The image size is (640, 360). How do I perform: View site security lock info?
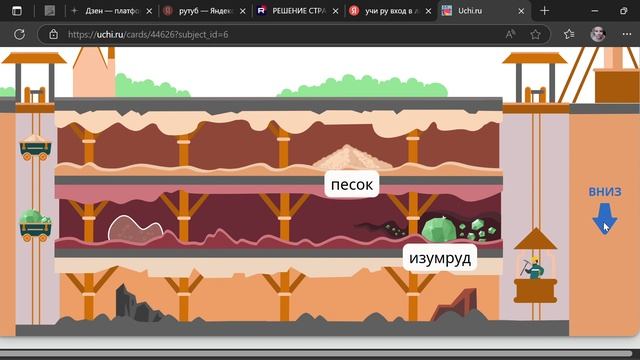coord(53,34)
